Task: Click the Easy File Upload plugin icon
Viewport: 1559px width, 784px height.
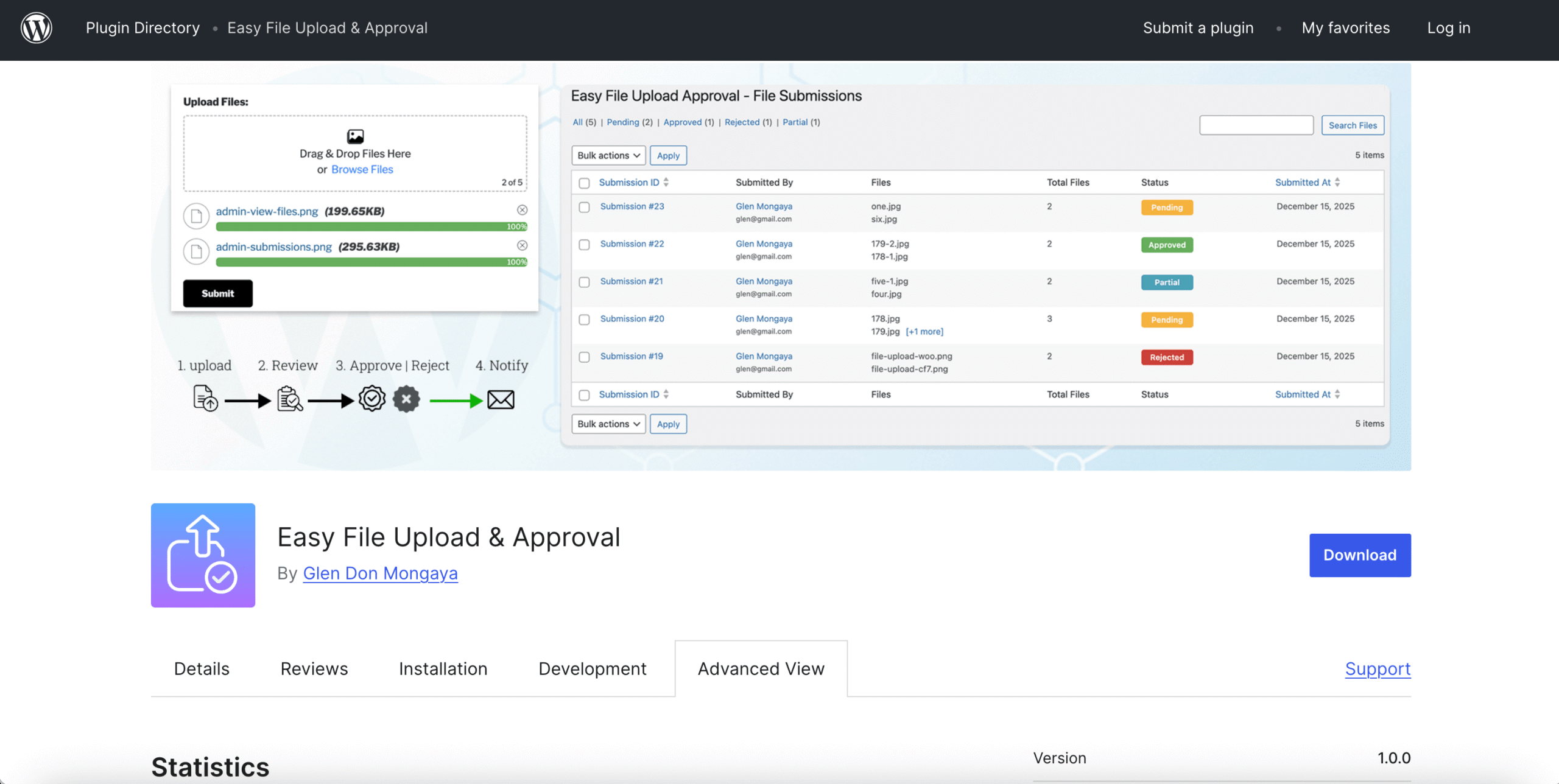Action: coord(203,555)
